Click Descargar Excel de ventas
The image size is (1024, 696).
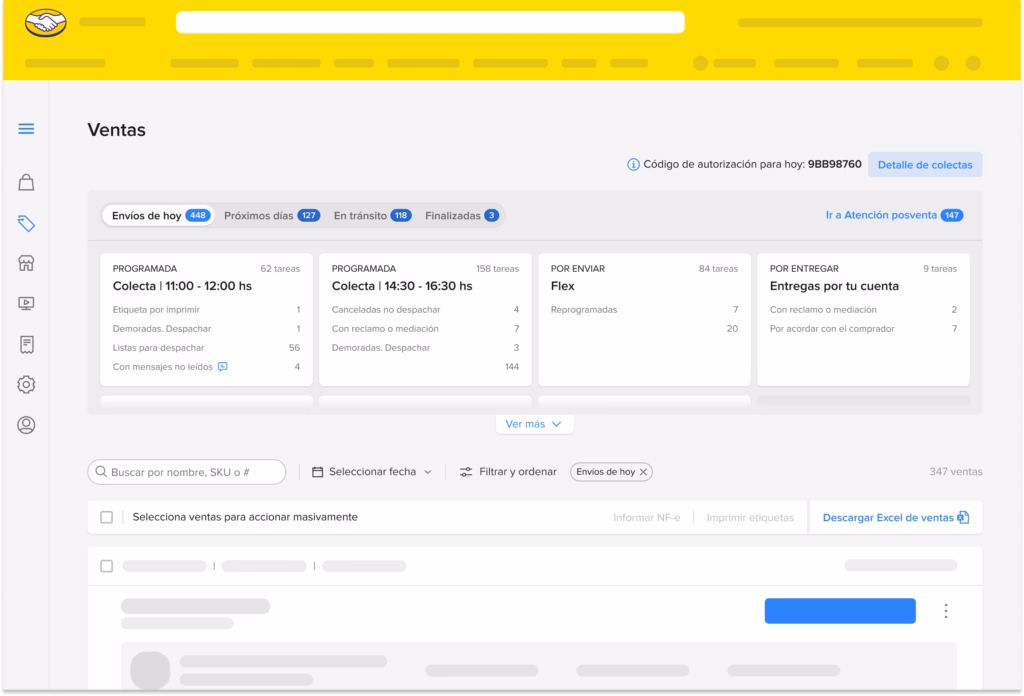click(895, 518)
